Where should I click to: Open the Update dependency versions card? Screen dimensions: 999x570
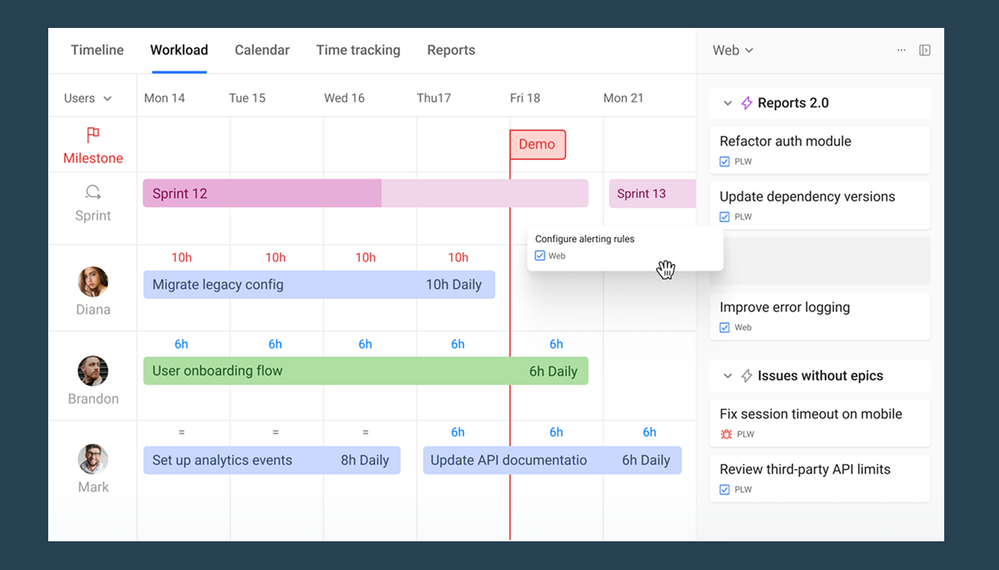819,206
